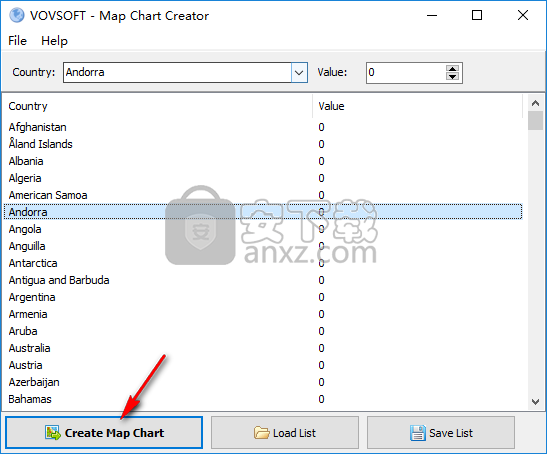Click the value 0 for Argentina
The image size is (547, 454).
(321, 297)
